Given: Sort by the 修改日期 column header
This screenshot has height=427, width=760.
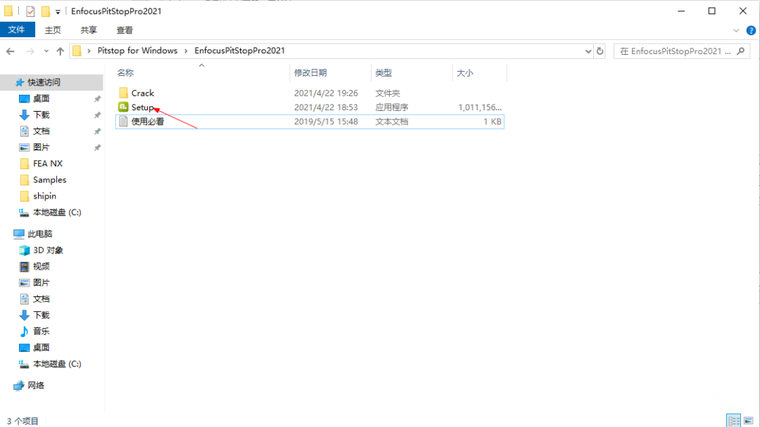Looking at the screenshot, I should [310, 73].
